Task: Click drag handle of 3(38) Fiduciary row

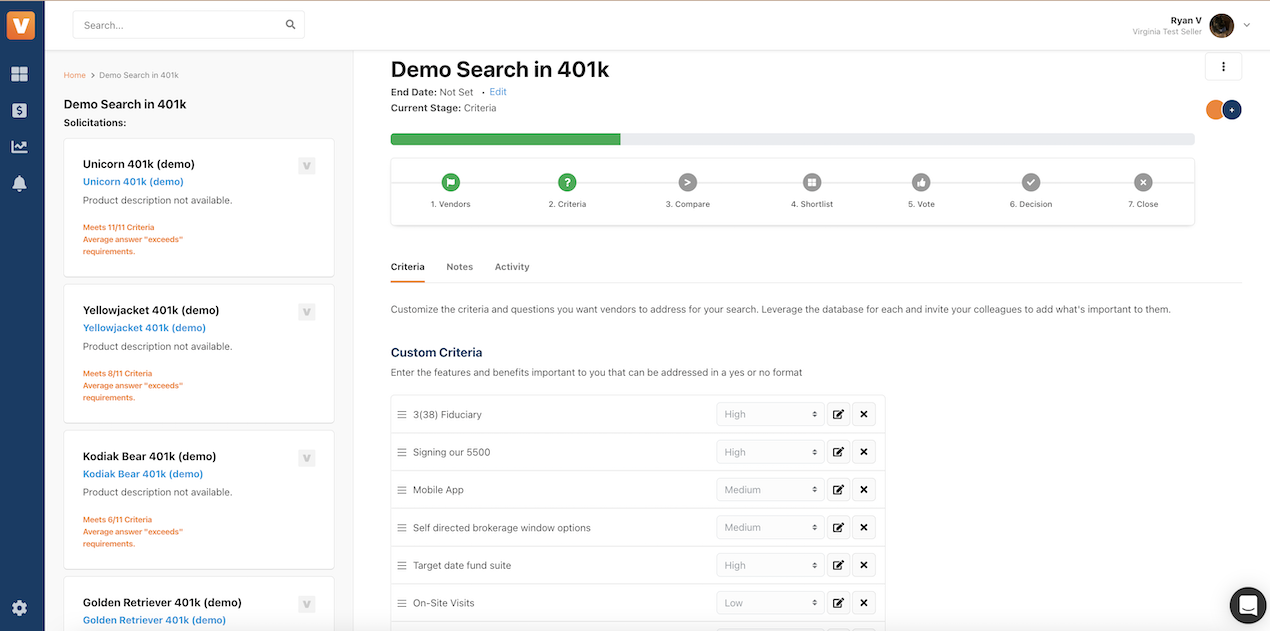Action: pyautogui.click(x=402, y=414)
